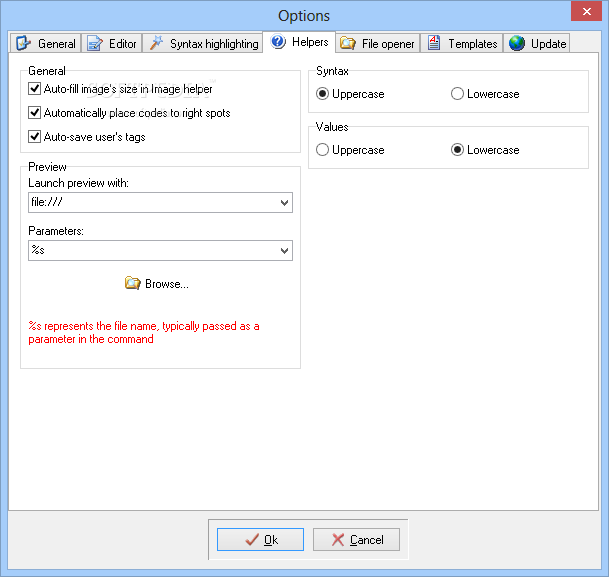Expand the Launch preview with dropdown arrow
Screen dimensions: 609x577
pos(284,202)
